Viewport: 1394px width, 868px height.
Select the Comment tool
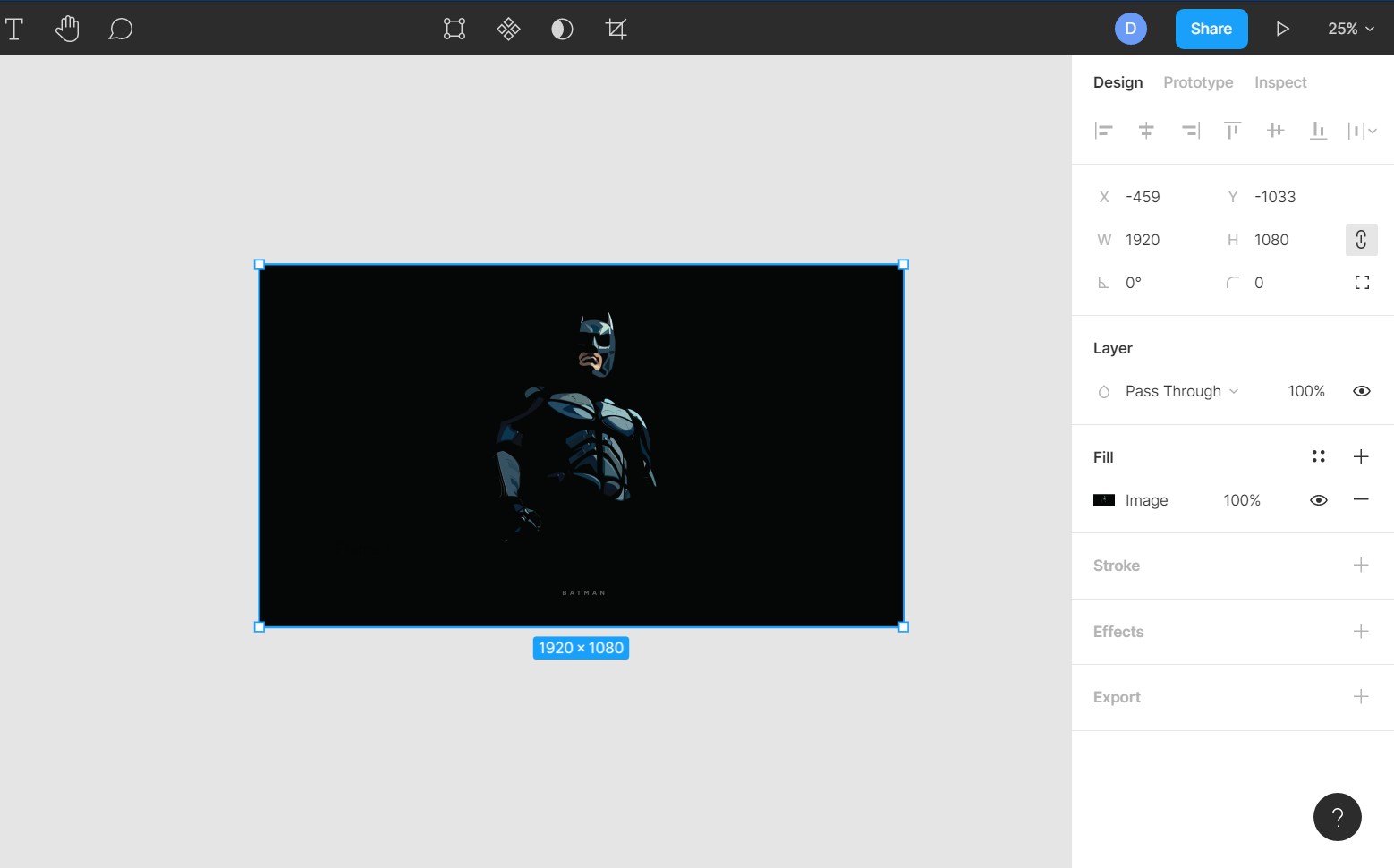click(121, 30)
